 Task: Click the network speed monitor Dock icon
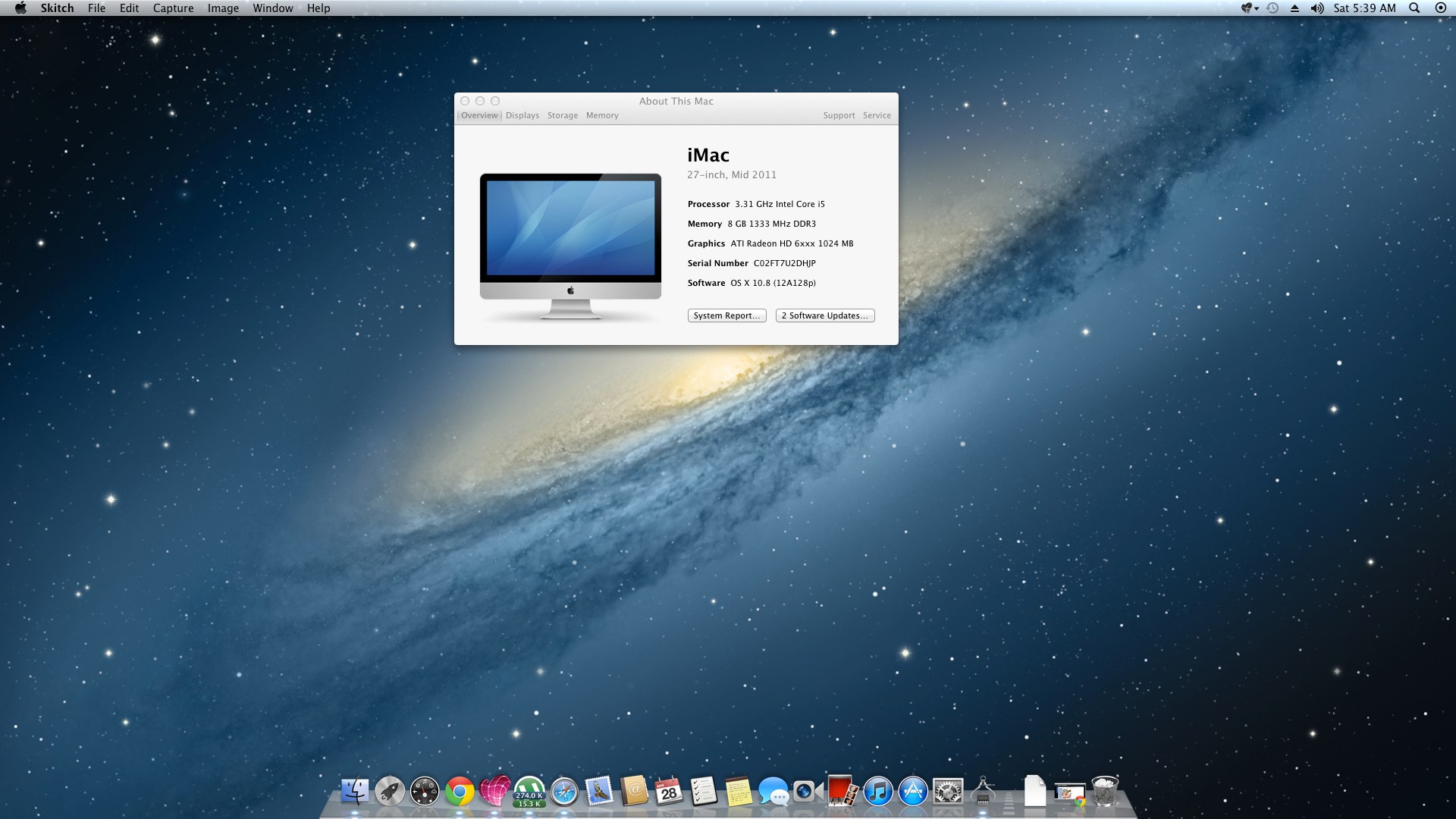pos(529,792)
